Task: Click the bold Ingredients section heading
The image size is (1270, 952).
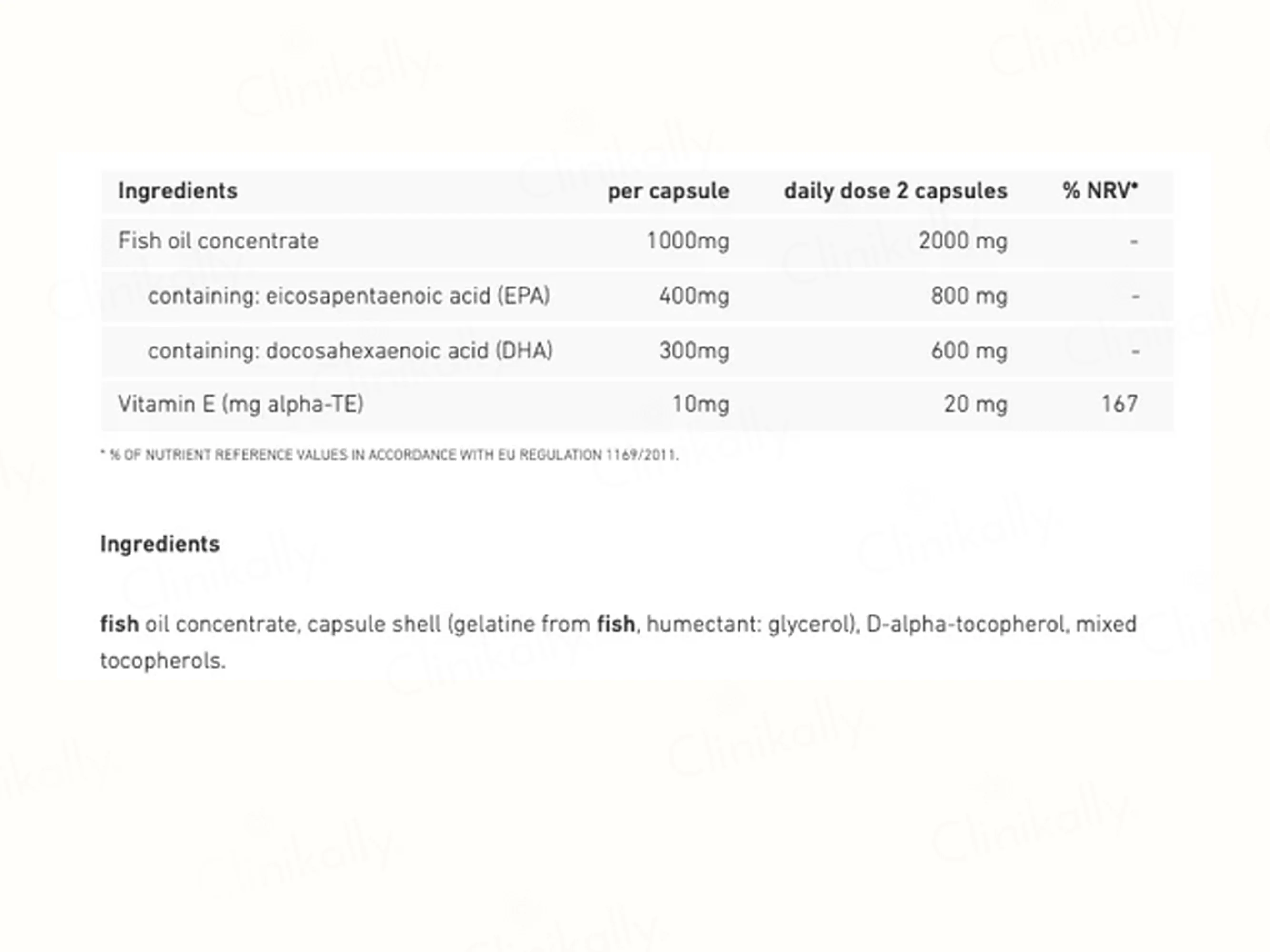Action: pos(160,544)
